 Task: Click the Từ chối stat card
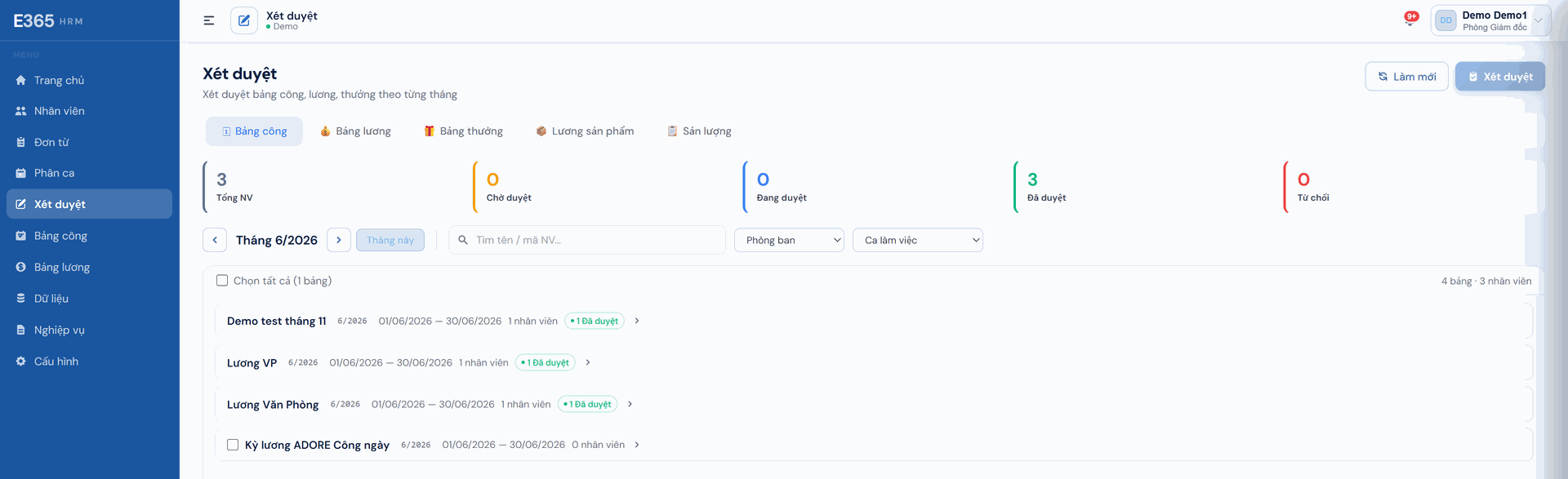point(1414,187)
